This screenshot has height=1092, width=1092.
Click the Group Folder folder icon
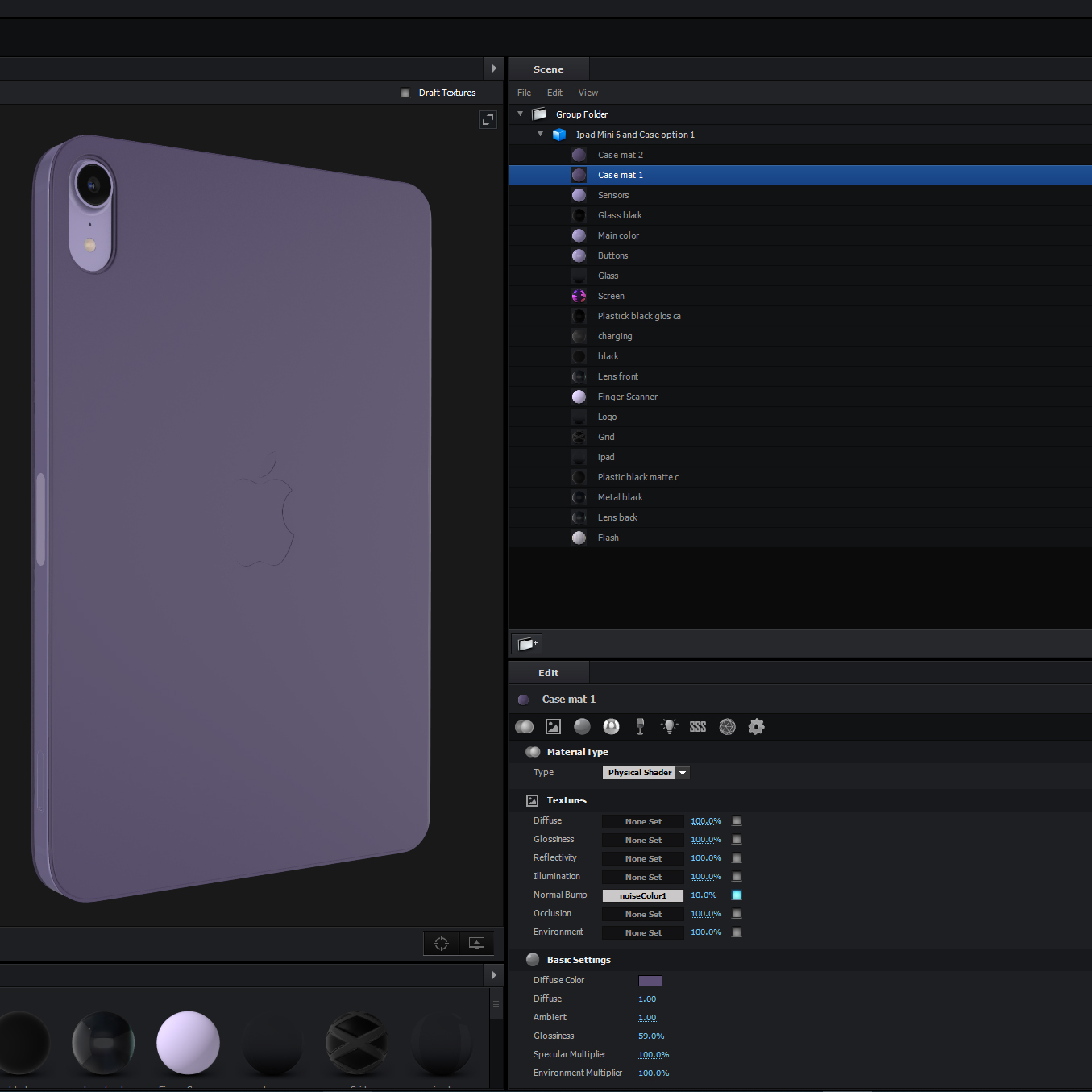coord(540,114)
